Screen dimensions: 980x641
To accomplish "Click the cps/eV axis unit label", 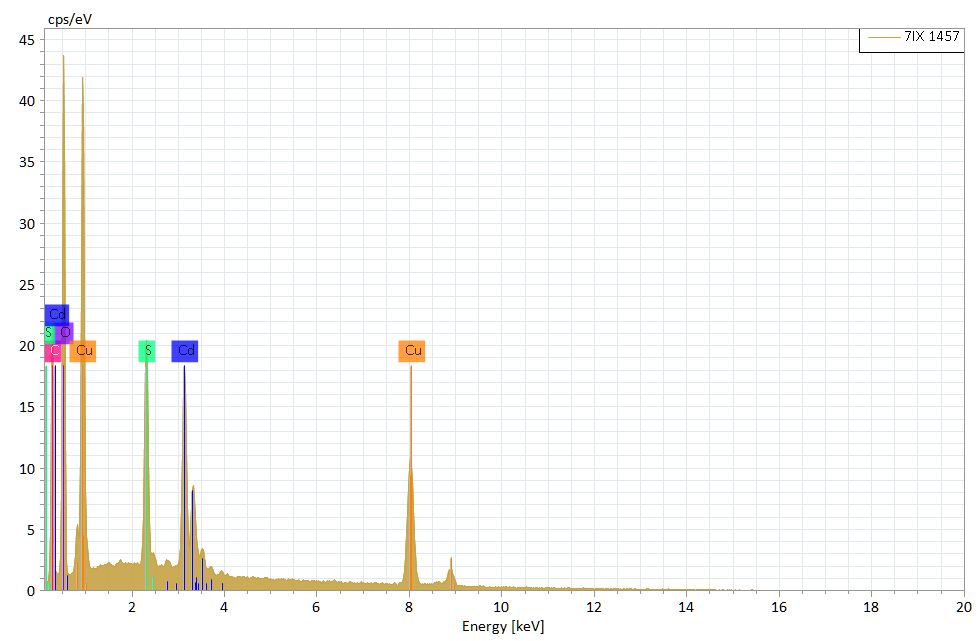I will 70,19.
